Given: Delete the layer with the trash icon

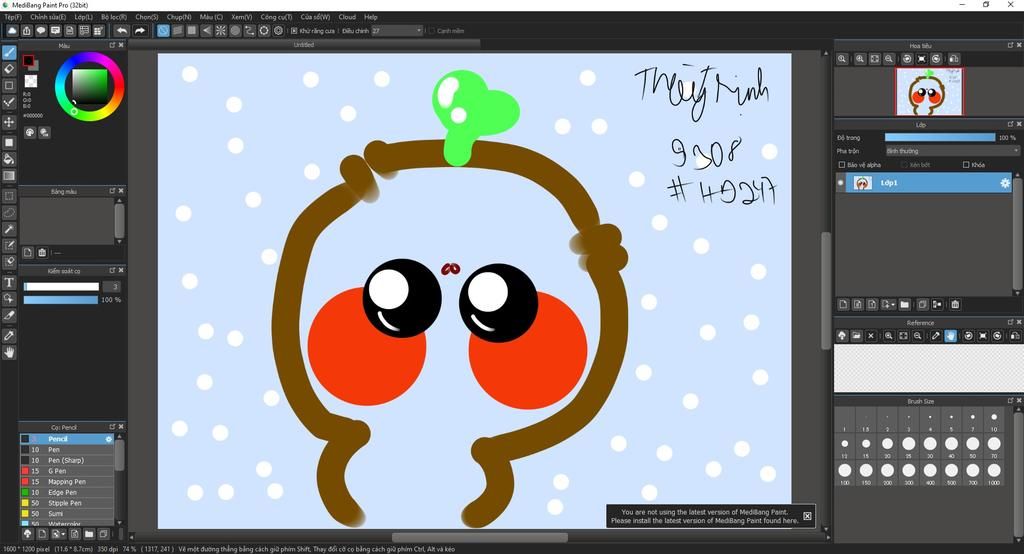Looking at the screenshot, I should click(955, 304).
